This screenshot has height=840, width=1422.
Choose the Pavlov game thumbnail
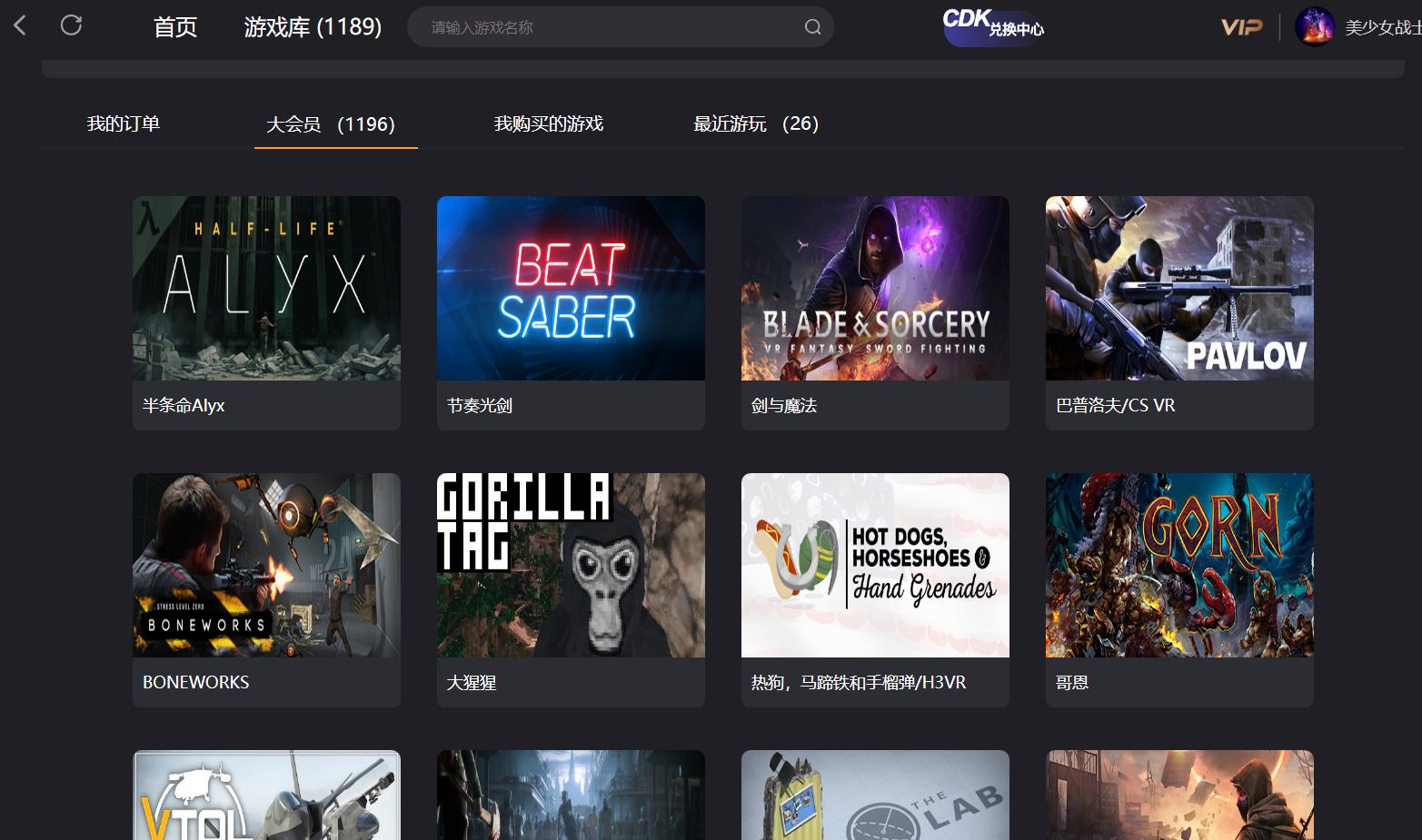1179,289
